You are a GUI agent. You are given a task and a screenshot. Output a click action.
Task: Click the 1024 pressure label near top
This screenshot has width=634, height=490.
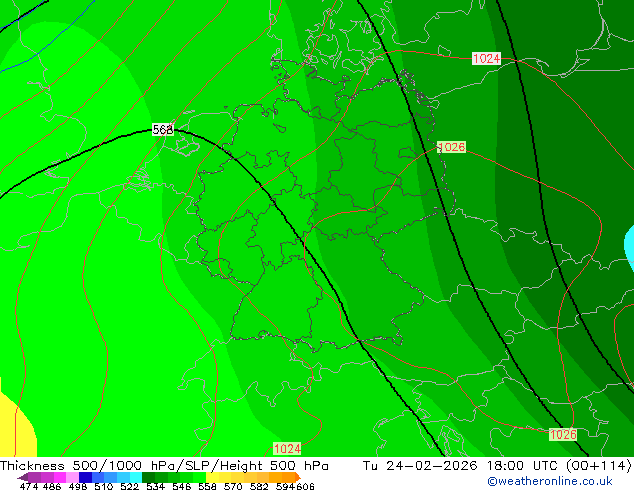pos(486,59)
